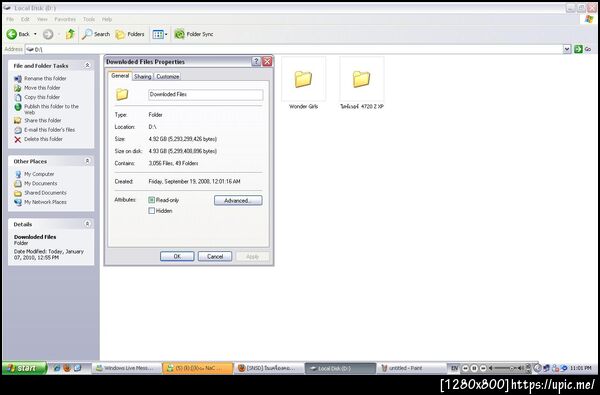Viewport: 600px width, 395px height.
Task: Click the Apply button
Action: pos(253,256)
